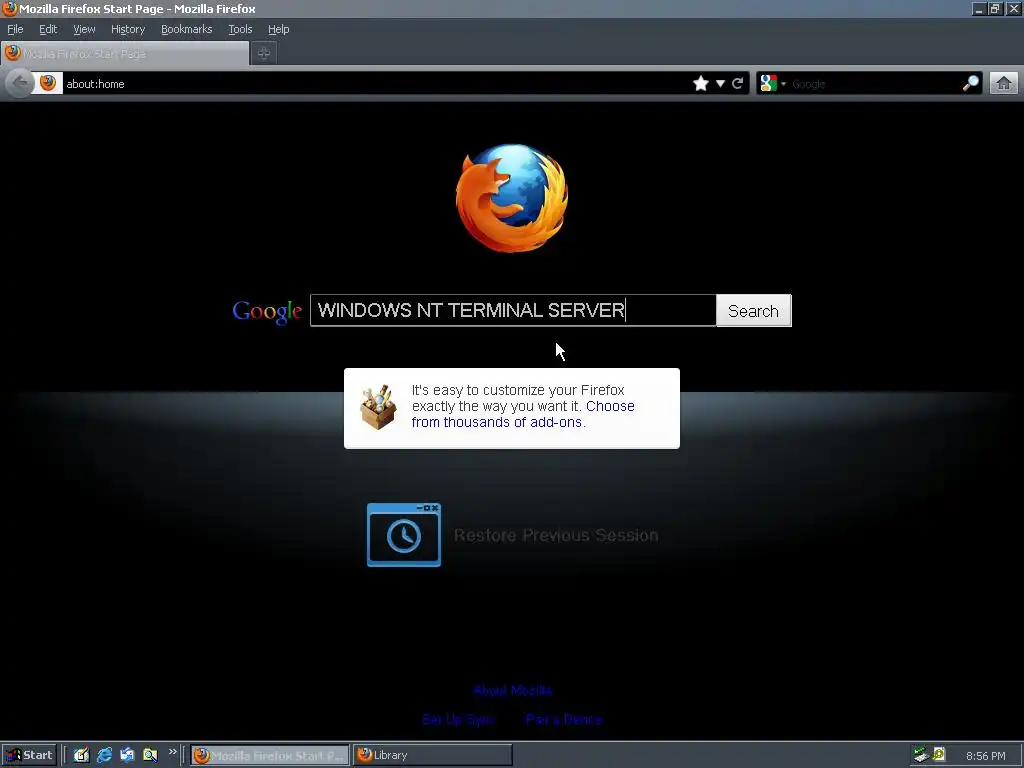Click the folder search quick launch icon

click(x=150, y=755)
